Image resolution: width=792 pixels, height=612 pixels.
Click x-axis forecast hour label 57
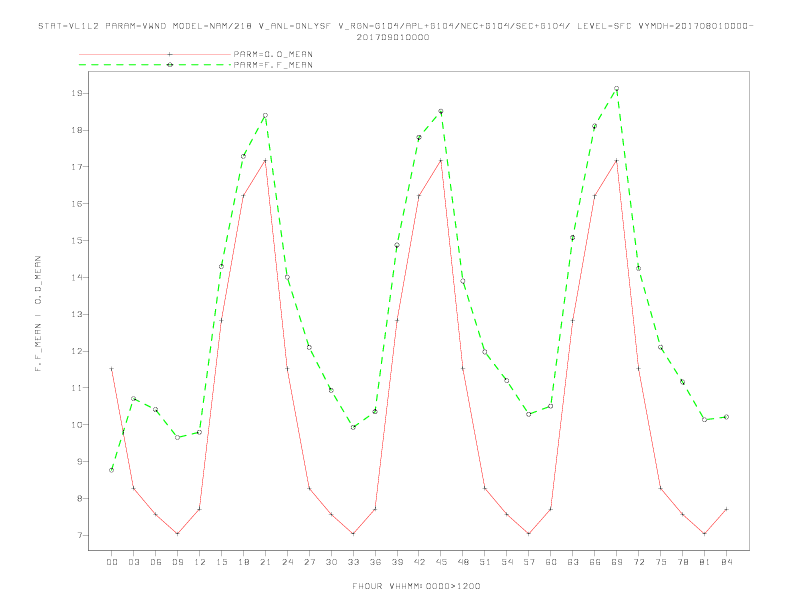click(529, 562)
